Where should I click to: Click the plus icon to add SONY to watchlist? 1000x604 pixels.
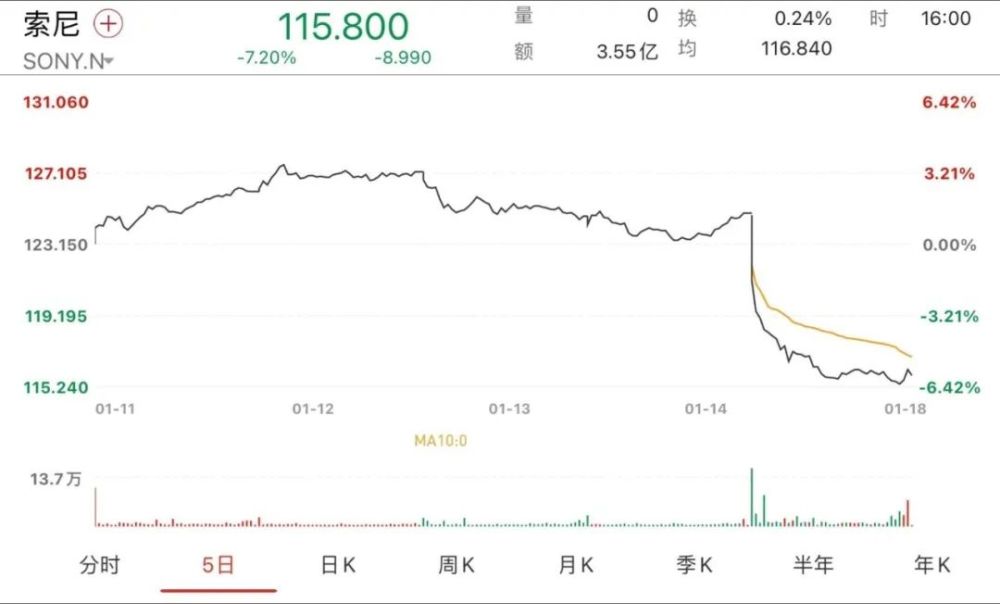pos(107,22)
